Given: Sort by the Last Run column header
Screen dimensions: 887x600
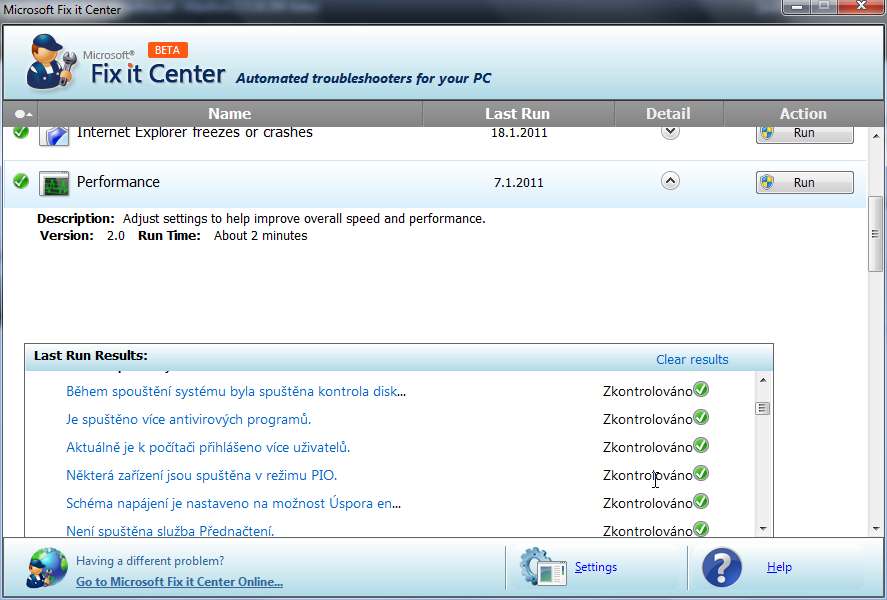Looking at the screenshot, I should coord(518,114).
